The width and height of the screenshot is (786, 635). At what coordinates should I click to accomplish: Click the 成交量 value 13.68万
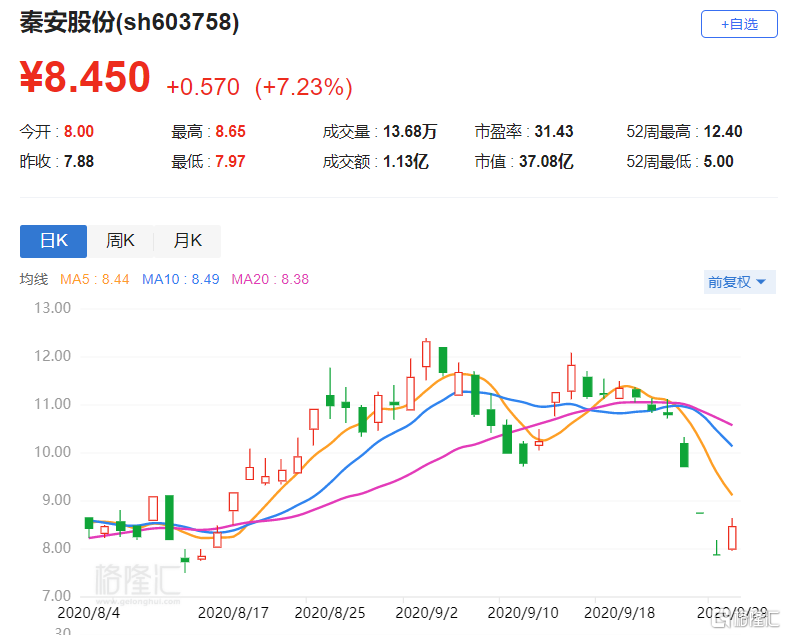[x=410, y=131]
